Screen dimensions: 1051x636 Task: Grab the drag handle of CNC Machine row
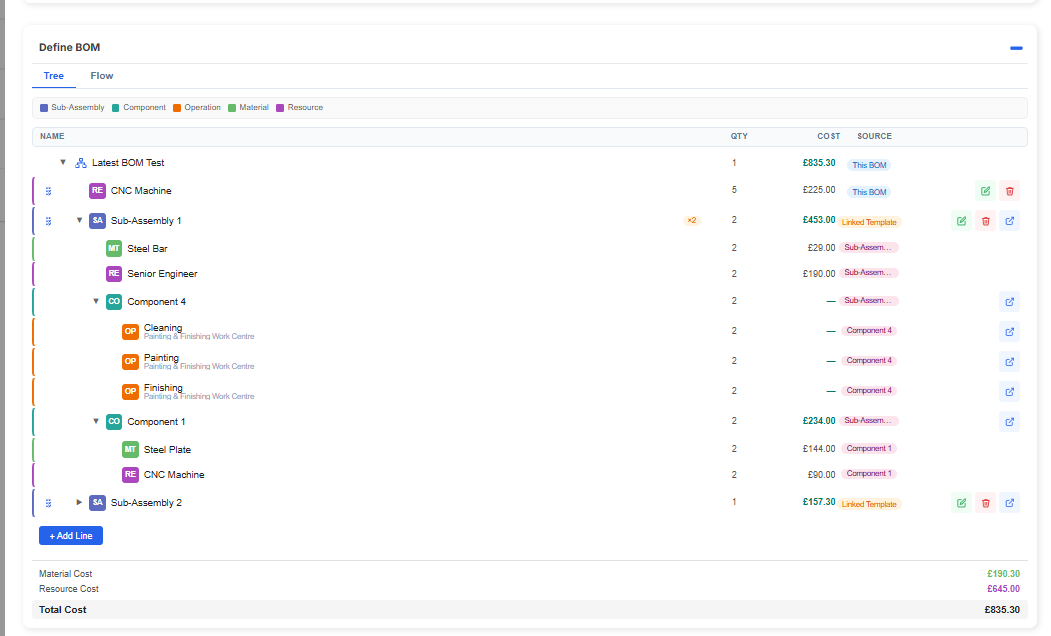[x=48, y=191]
